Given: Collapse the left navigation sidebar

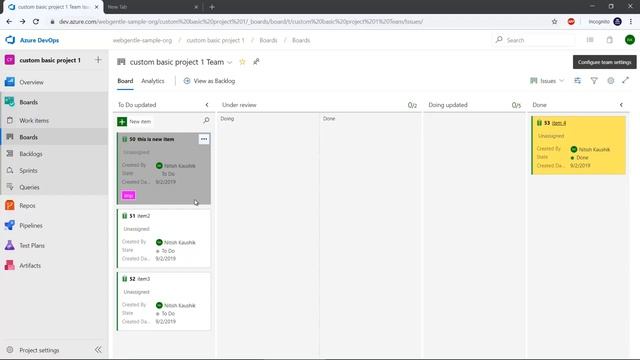Looking at the screenshot, I should click(x=98, y=350).
